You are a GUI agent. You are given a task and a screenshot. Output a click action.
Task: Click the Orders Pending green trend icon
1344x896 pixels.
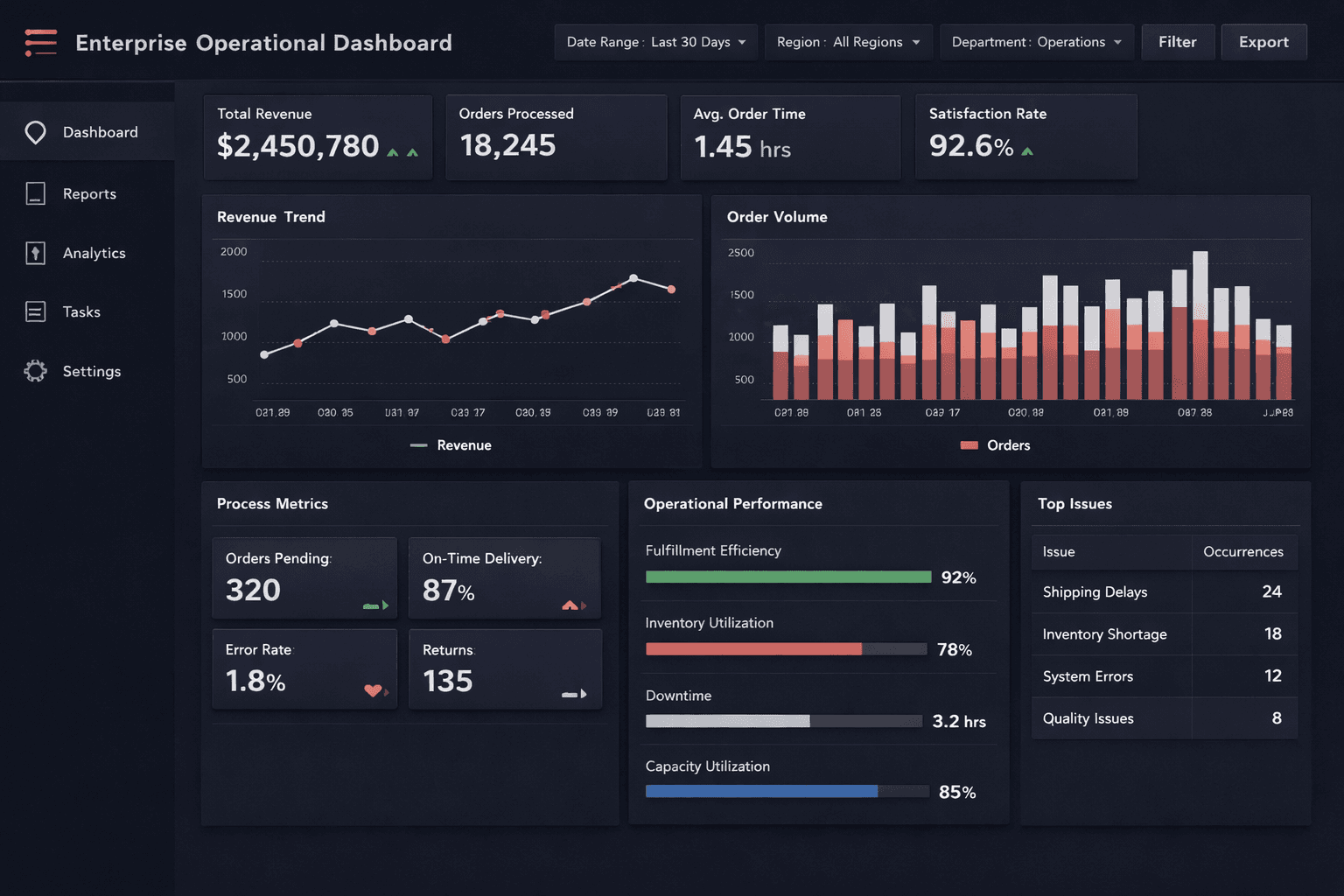(375, 605)
